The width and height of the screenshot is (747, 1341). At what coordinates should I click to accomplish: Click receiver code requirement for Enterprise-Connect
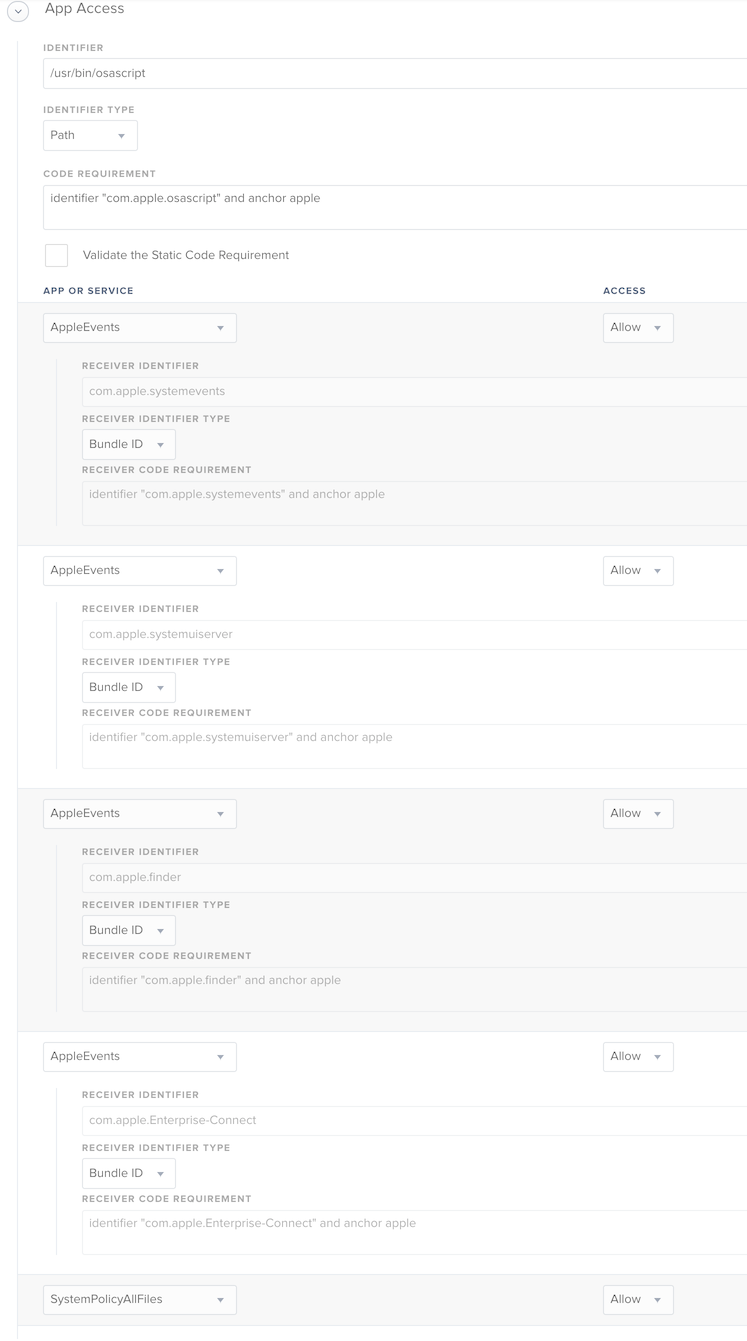click(414, 1232)
